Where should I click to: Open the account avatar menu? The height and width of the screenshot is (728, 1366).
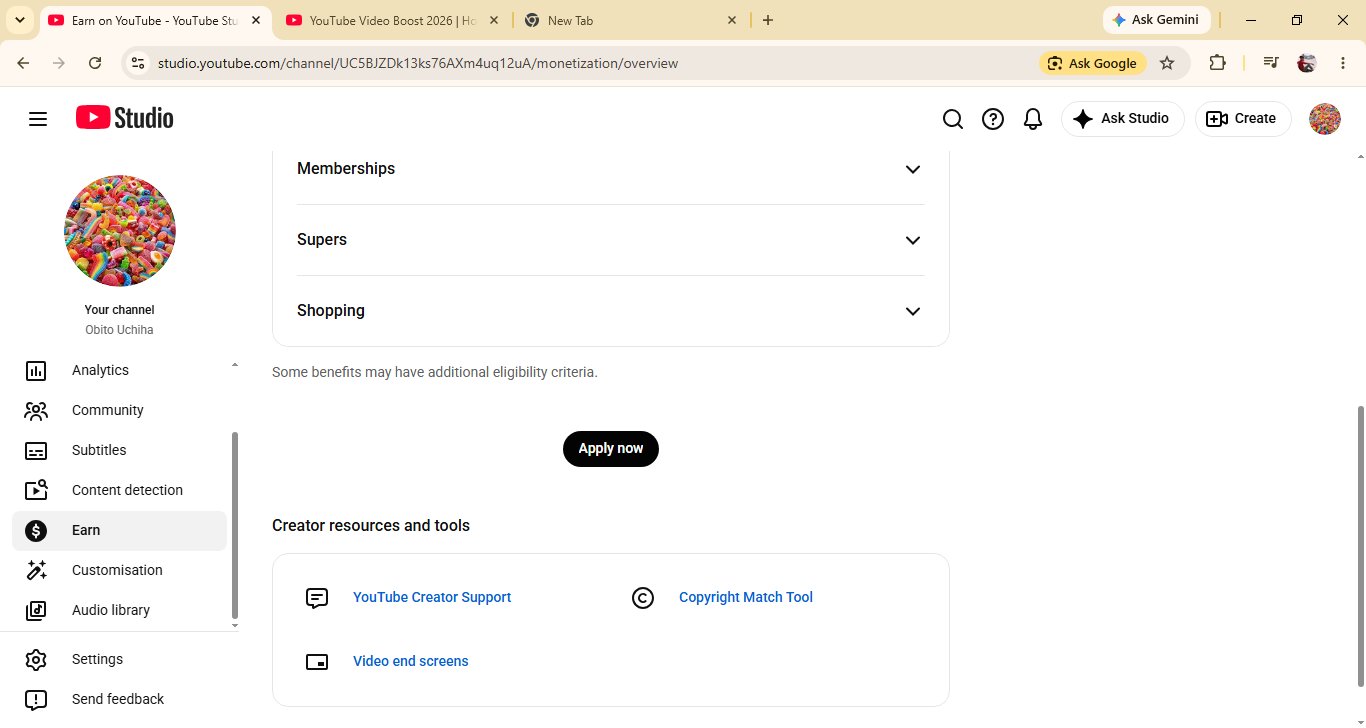click(x=1325, y=119)
